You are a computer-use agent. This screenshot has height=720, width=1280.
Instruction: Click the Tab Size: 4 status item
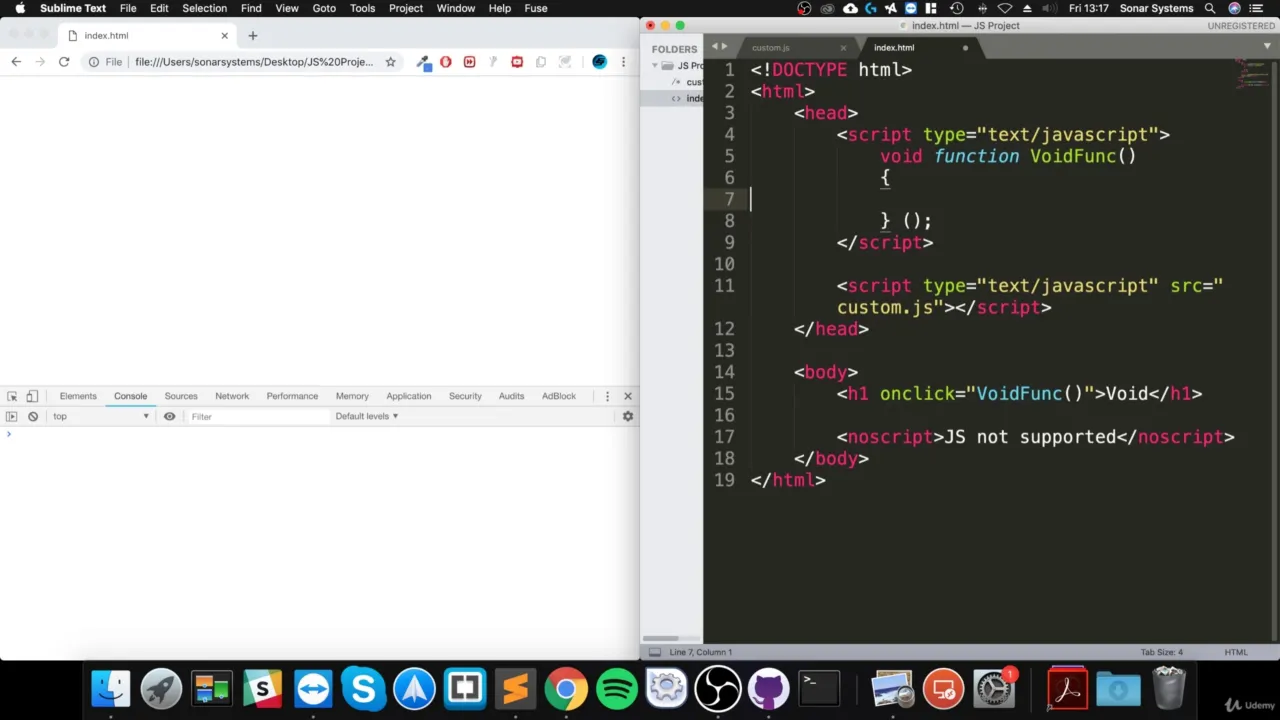tap(1161, 652)
